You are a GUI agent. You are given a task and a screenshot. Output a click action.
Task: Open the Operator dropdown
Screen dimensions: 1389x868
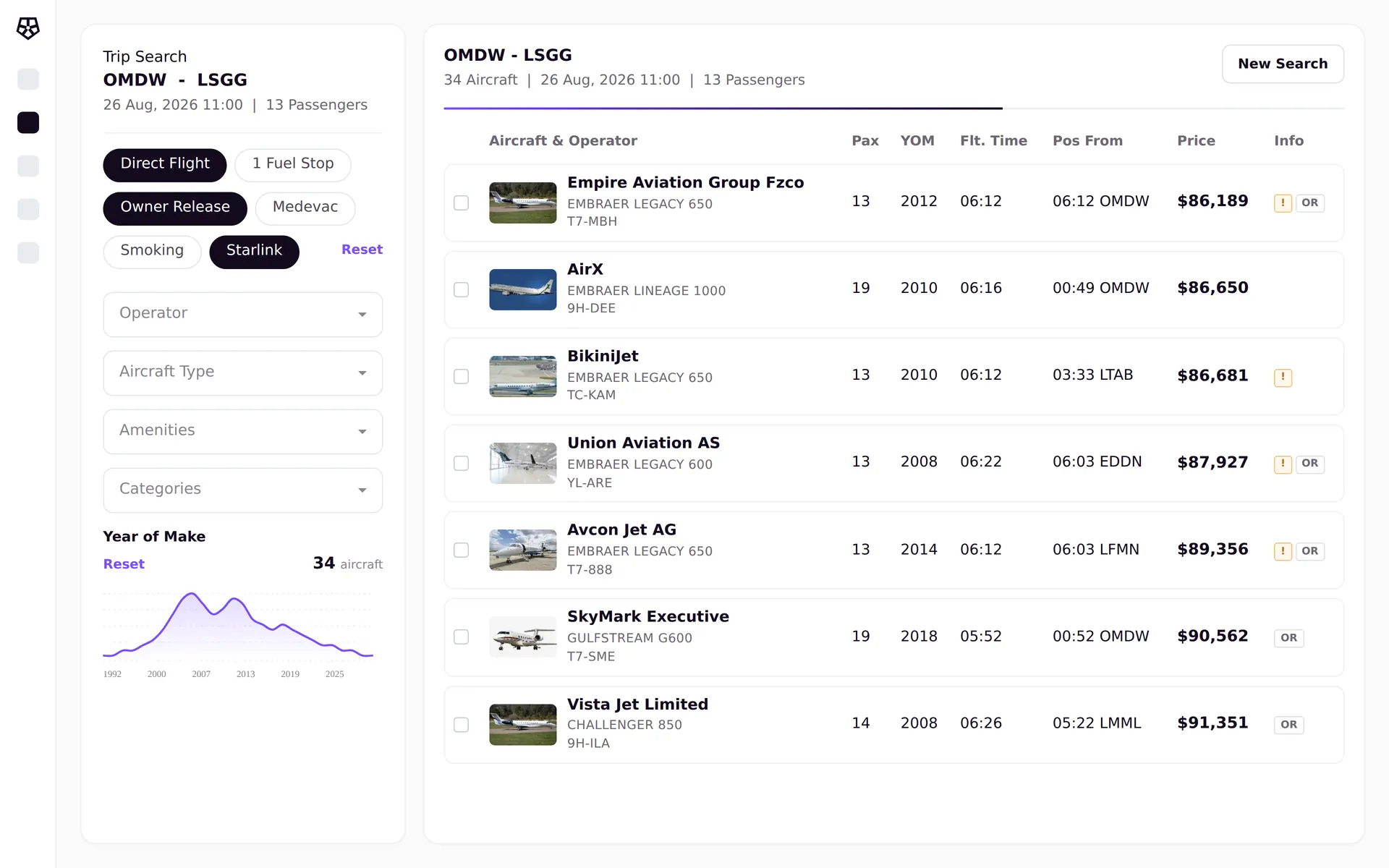click(243, 315)
